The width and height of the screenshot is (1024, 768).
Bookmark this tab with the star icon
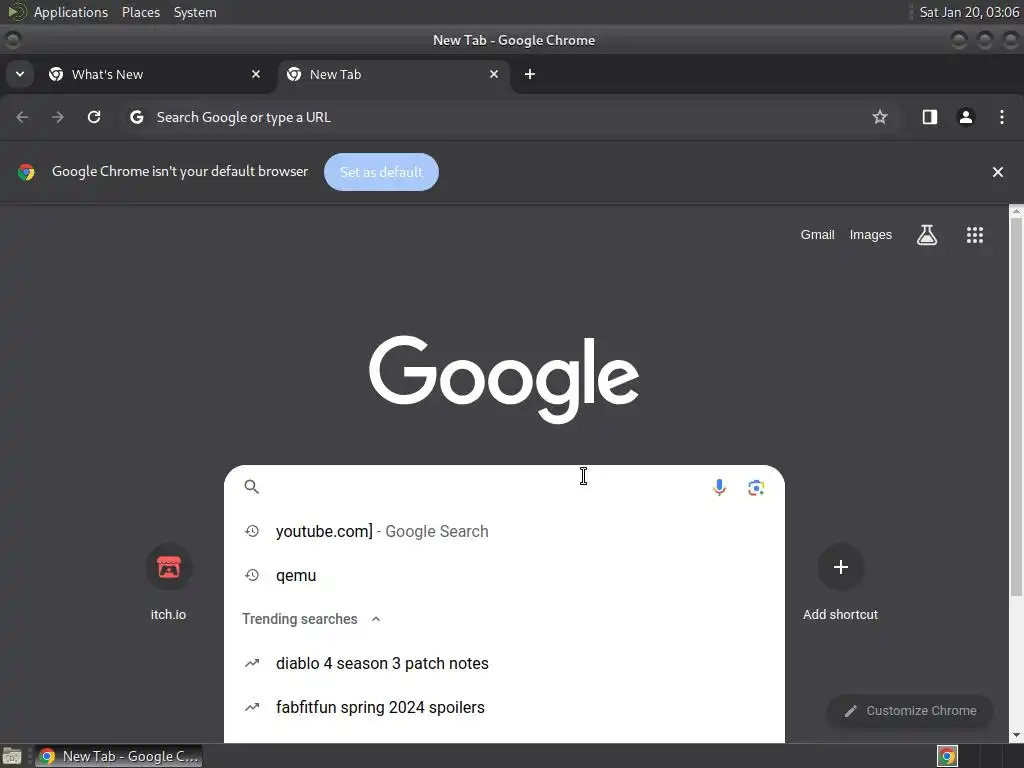coord(880,117)
